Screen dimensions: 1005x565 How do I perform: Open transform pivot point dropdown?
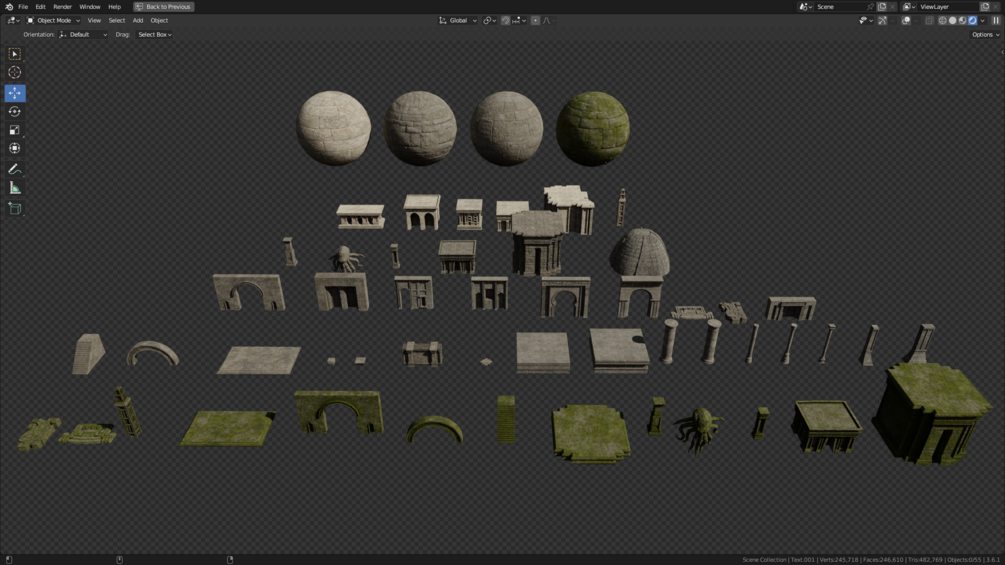[x=490, y=20]
